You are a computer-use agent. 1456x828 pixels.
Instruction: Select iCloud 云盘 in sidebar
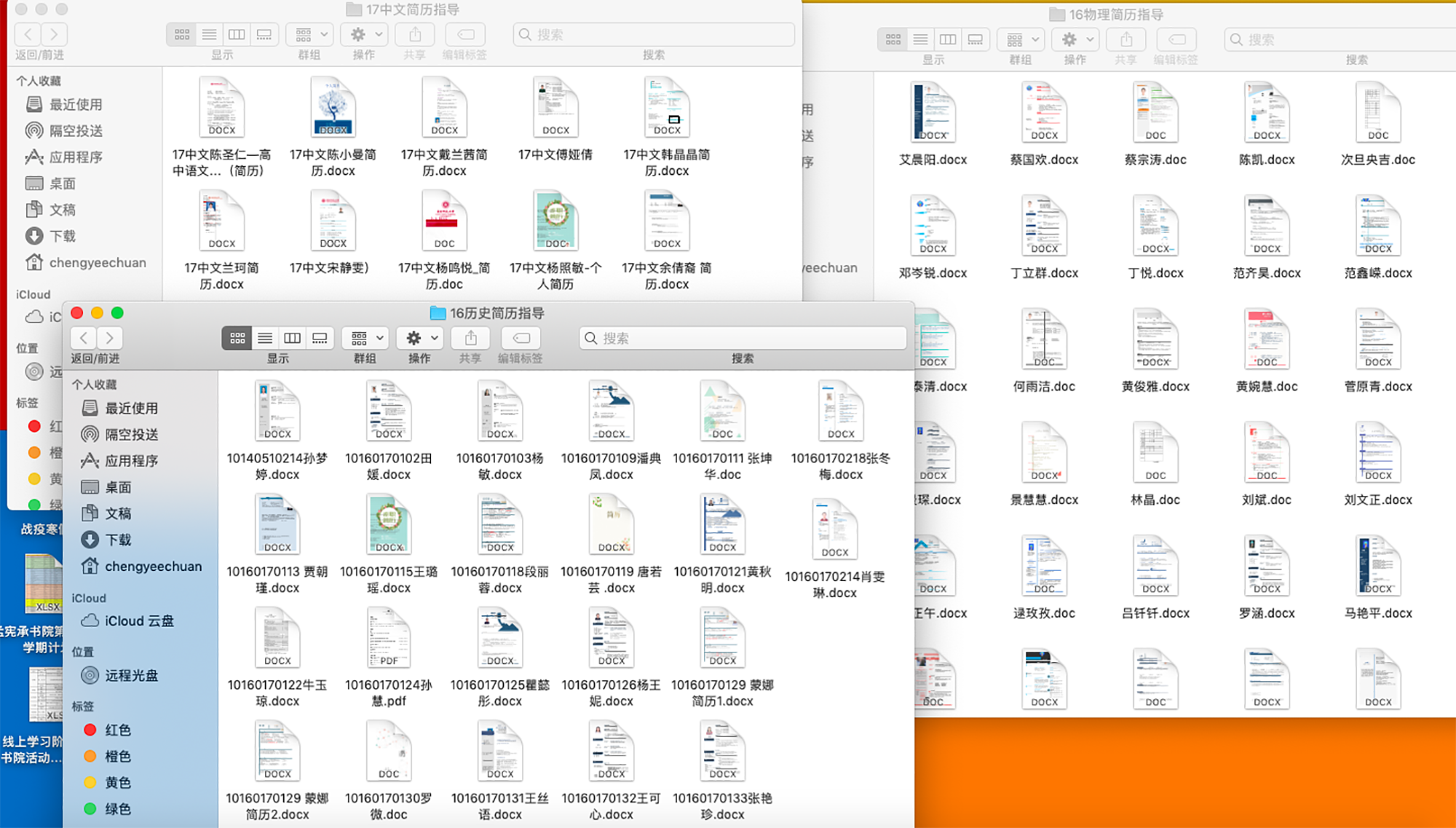138,621
